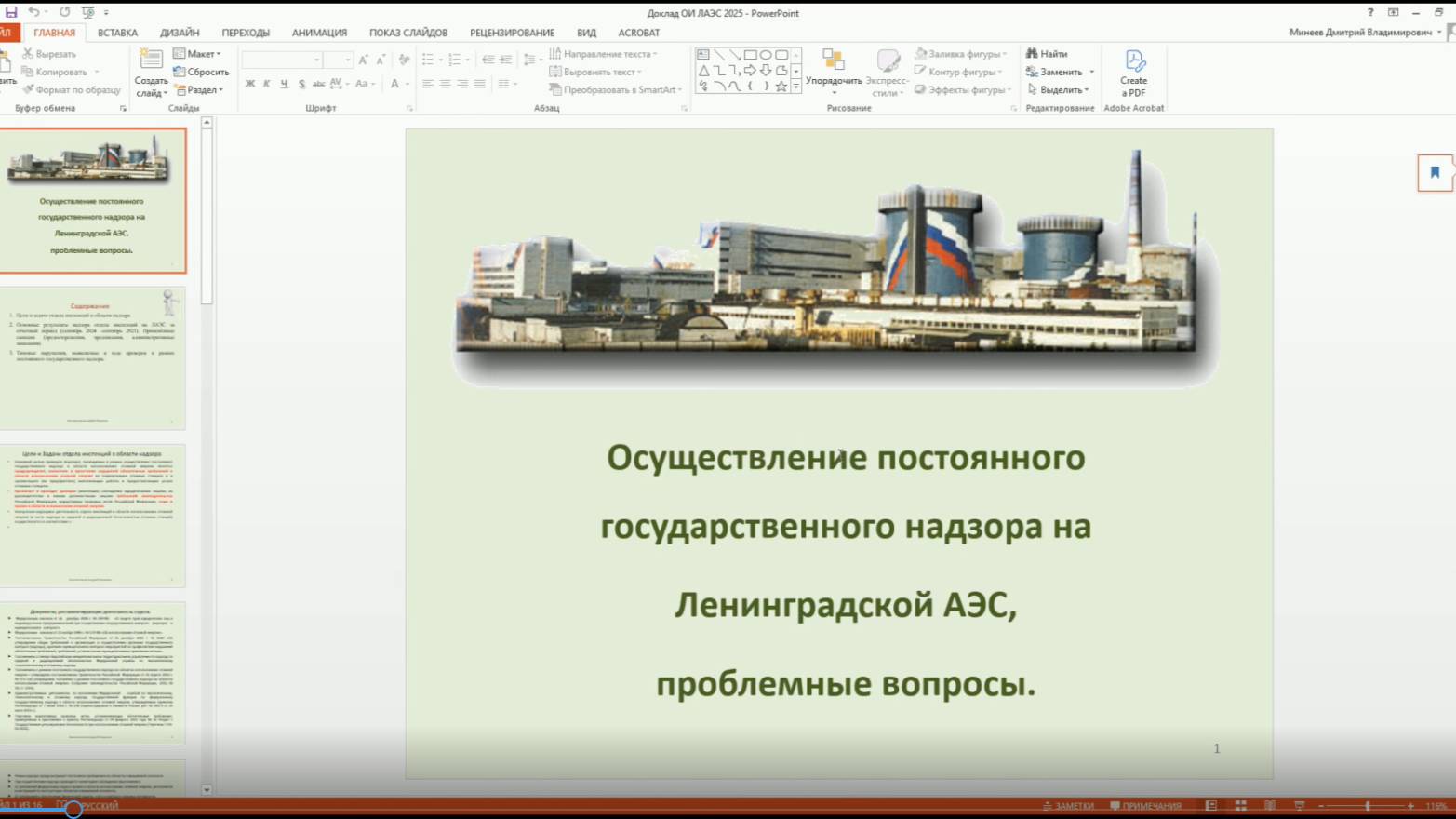This screenshot has height=819, width=1456.
Task: Toggle reading view in status bar
Action: (1269, 806)
